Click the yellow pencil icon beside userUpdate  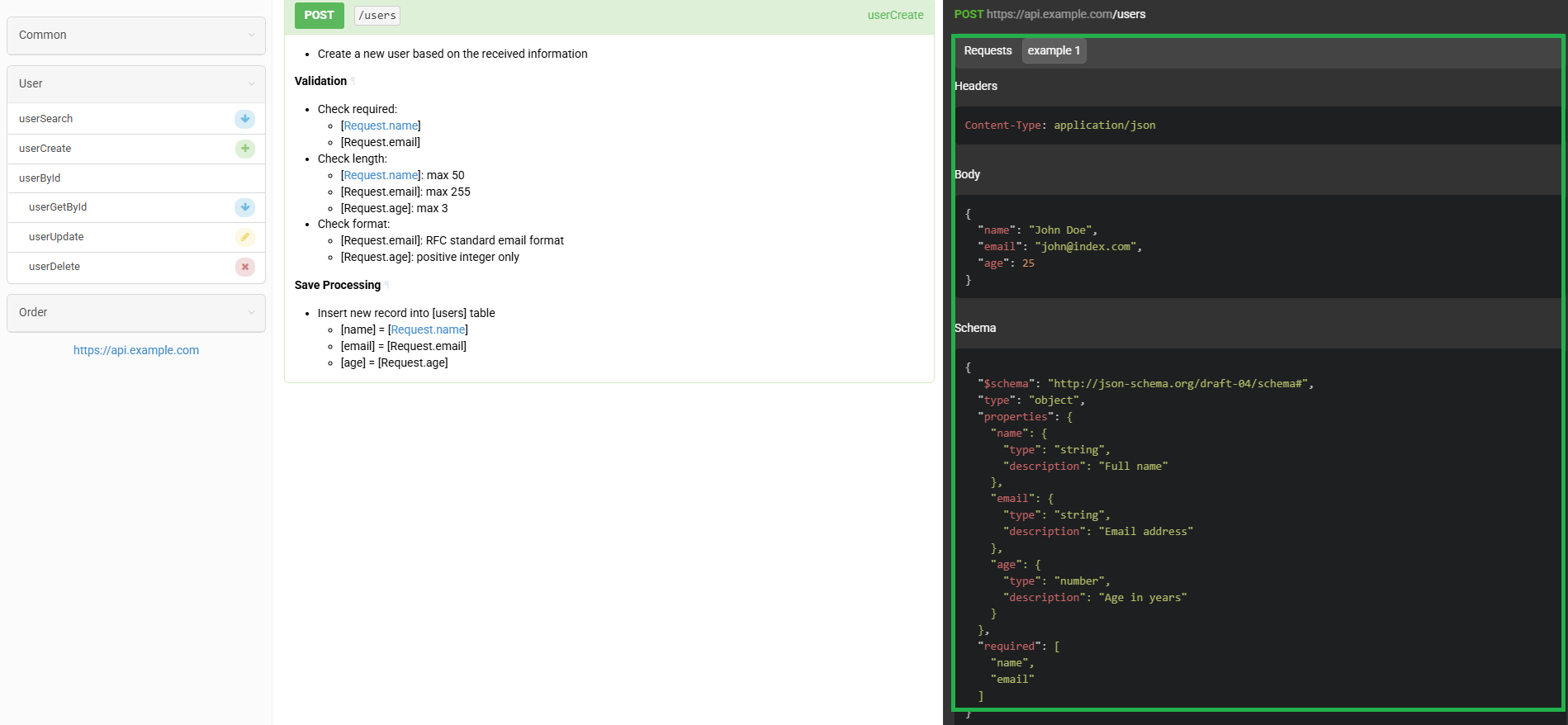(244, 237)
